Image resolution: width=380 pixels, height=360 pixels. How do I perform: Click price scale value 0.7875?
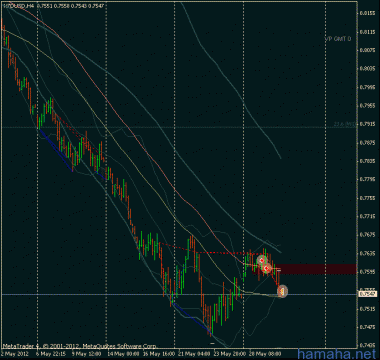(368, 143)
